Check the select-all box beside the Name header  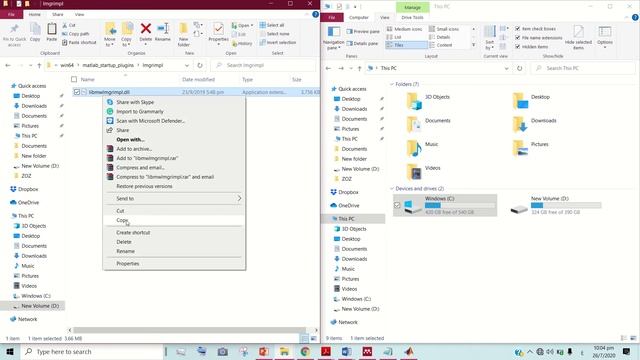[x=74, y=80]
